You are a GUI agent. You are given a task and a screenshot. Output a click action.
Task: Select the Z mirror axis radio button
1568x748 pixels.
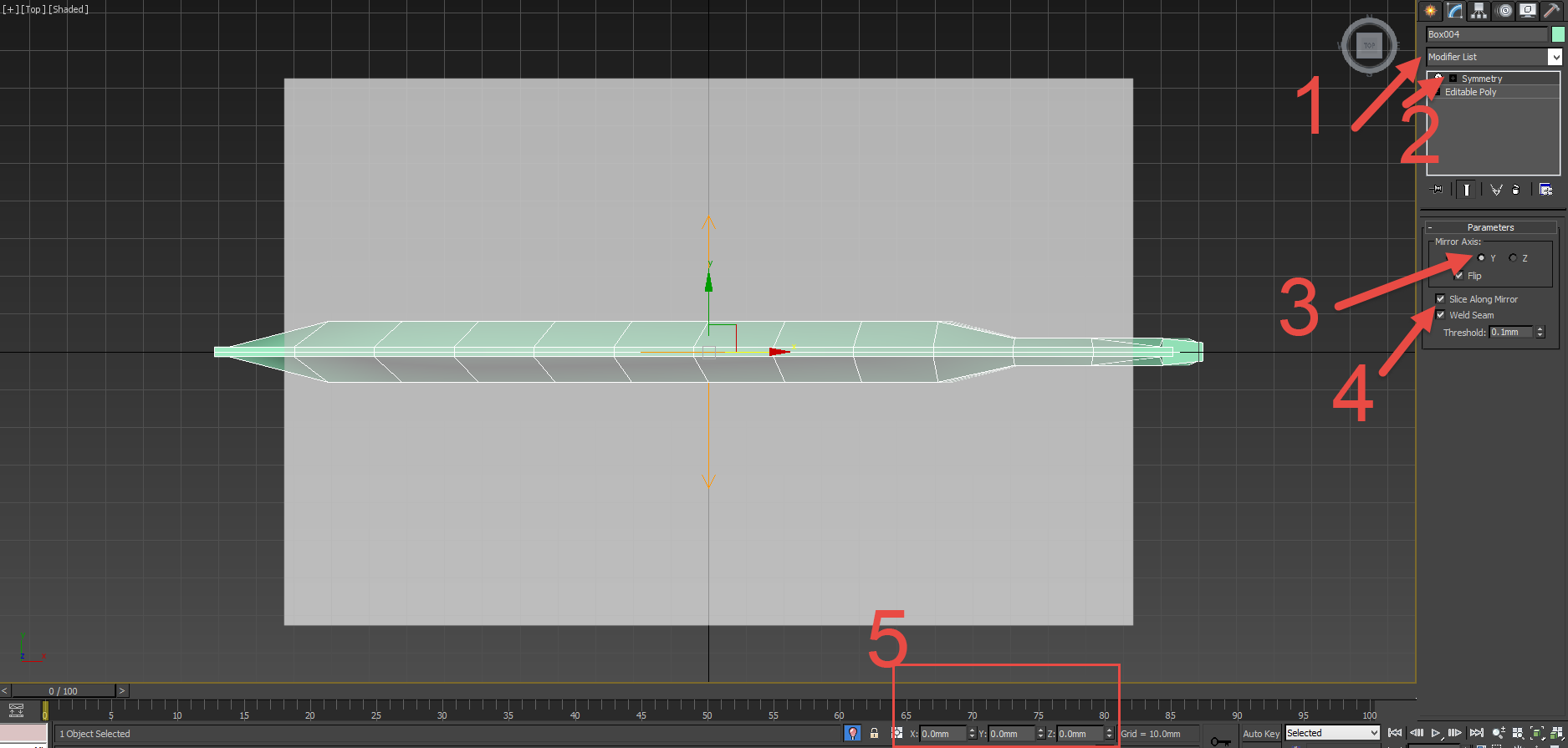coord(1513,258)
